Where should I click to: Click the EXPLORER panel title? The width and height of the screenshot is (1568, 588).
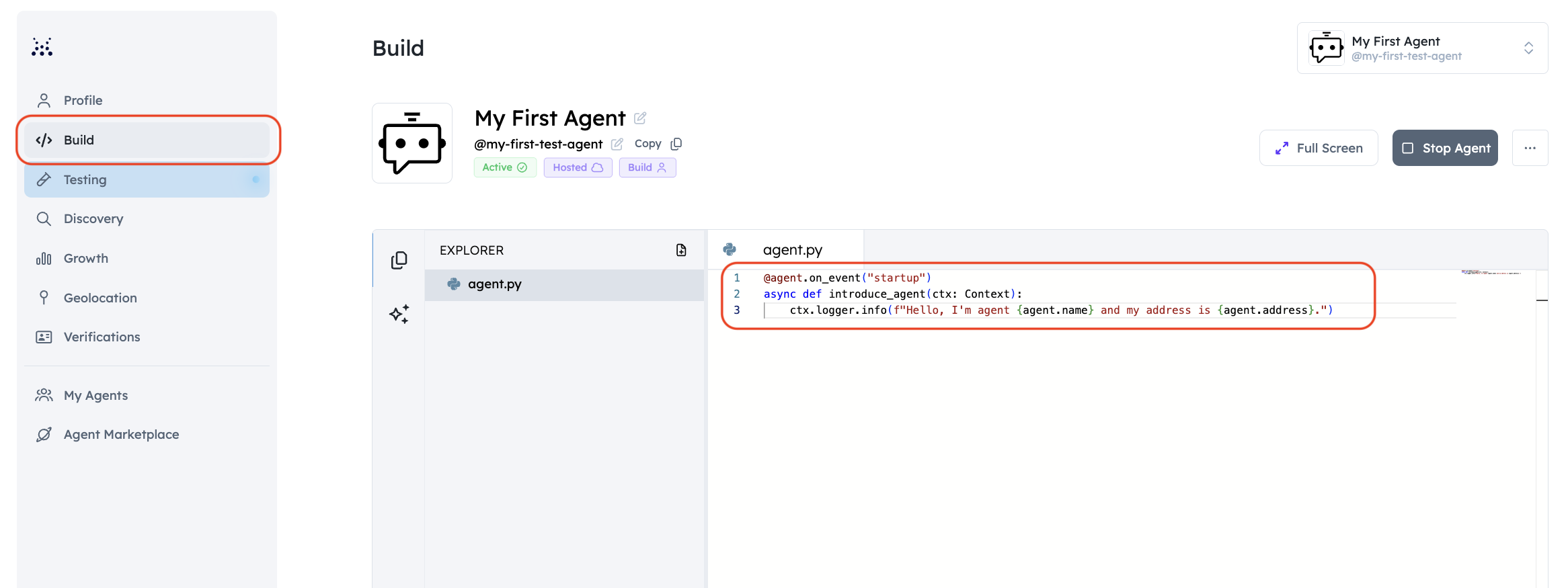[471, 250]
